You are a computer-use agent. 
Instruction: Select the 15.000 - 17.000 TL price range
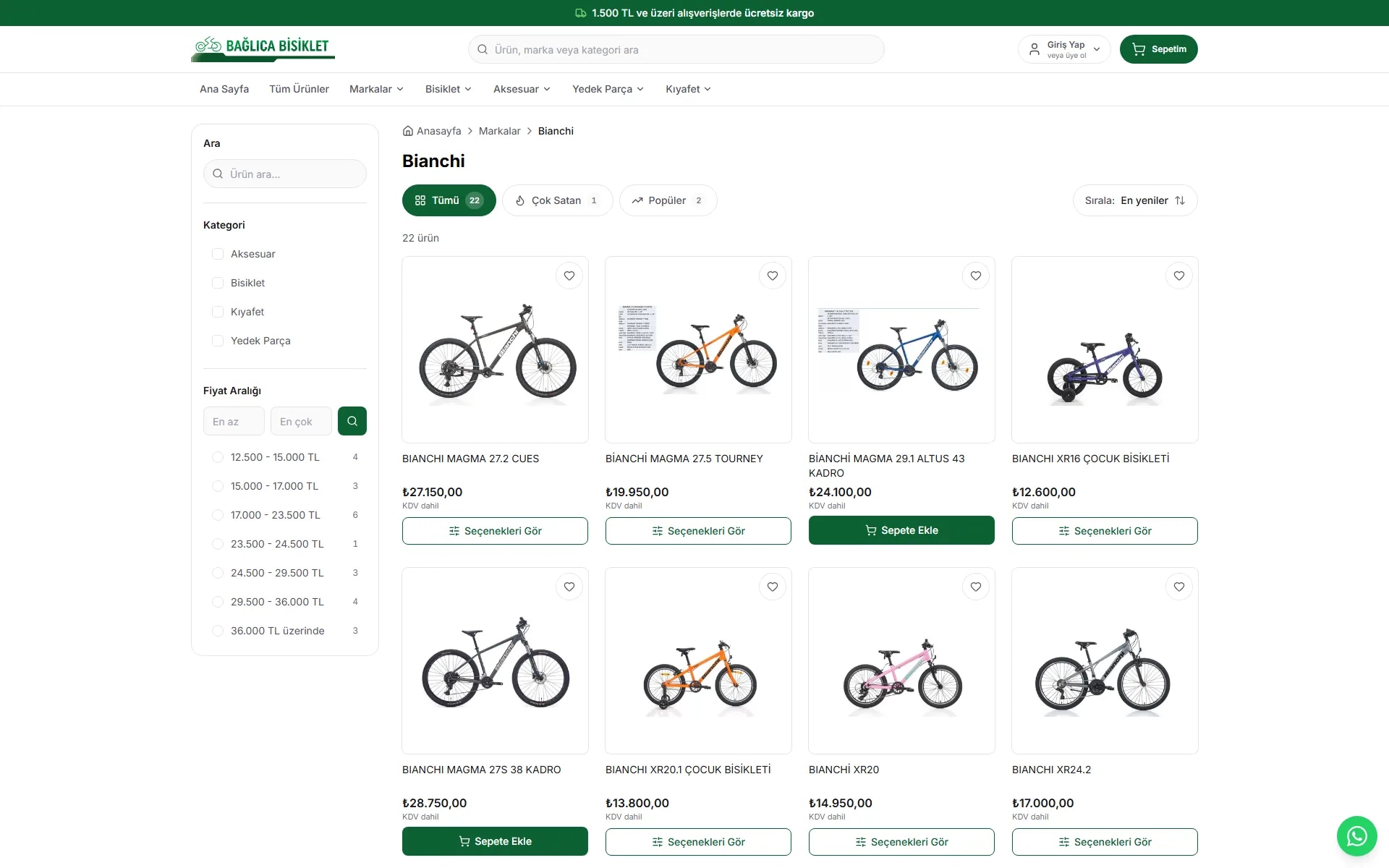[x=218, y=486]
